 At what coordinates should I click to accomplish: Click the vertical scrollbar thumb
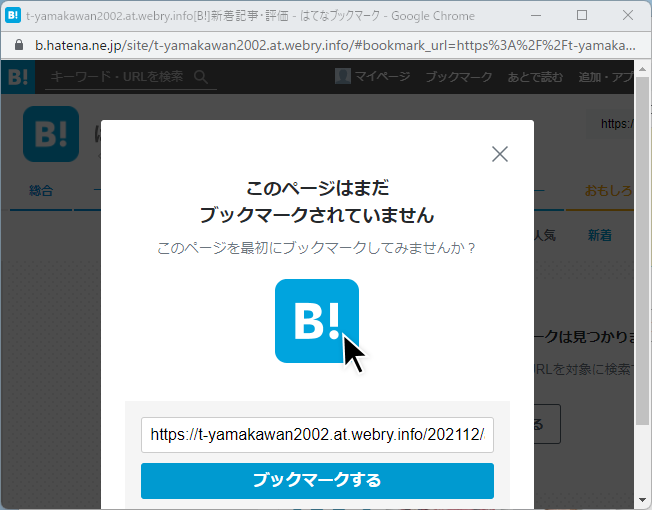click(642, 251)
